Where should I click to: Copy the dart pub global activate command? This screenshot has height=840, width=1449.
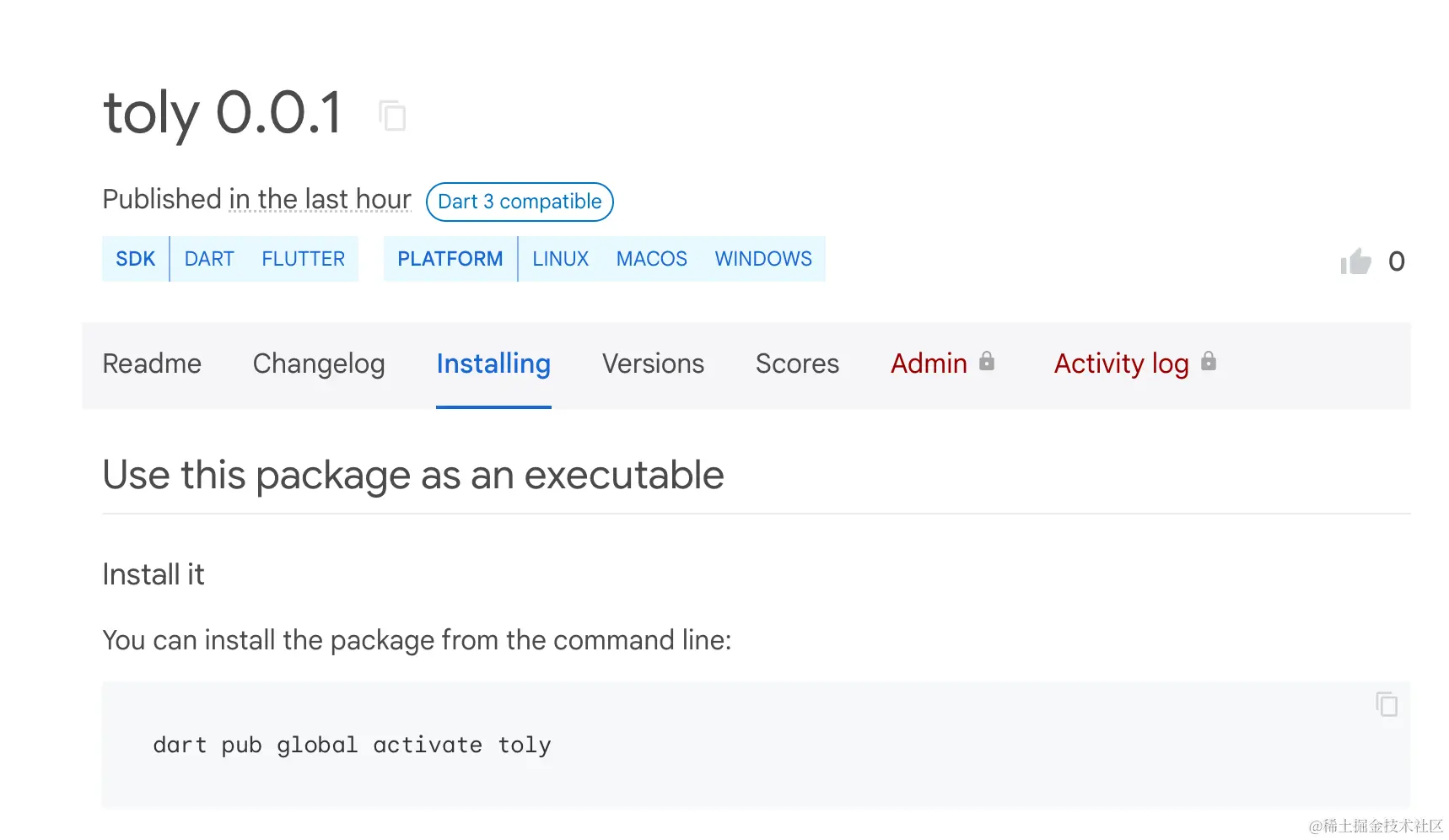1387,704
